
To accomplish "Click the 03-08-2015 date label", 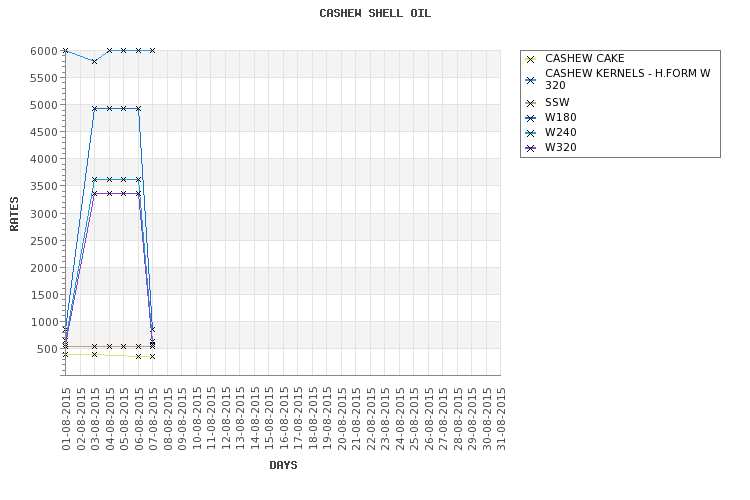I will (x=95, y=419).
